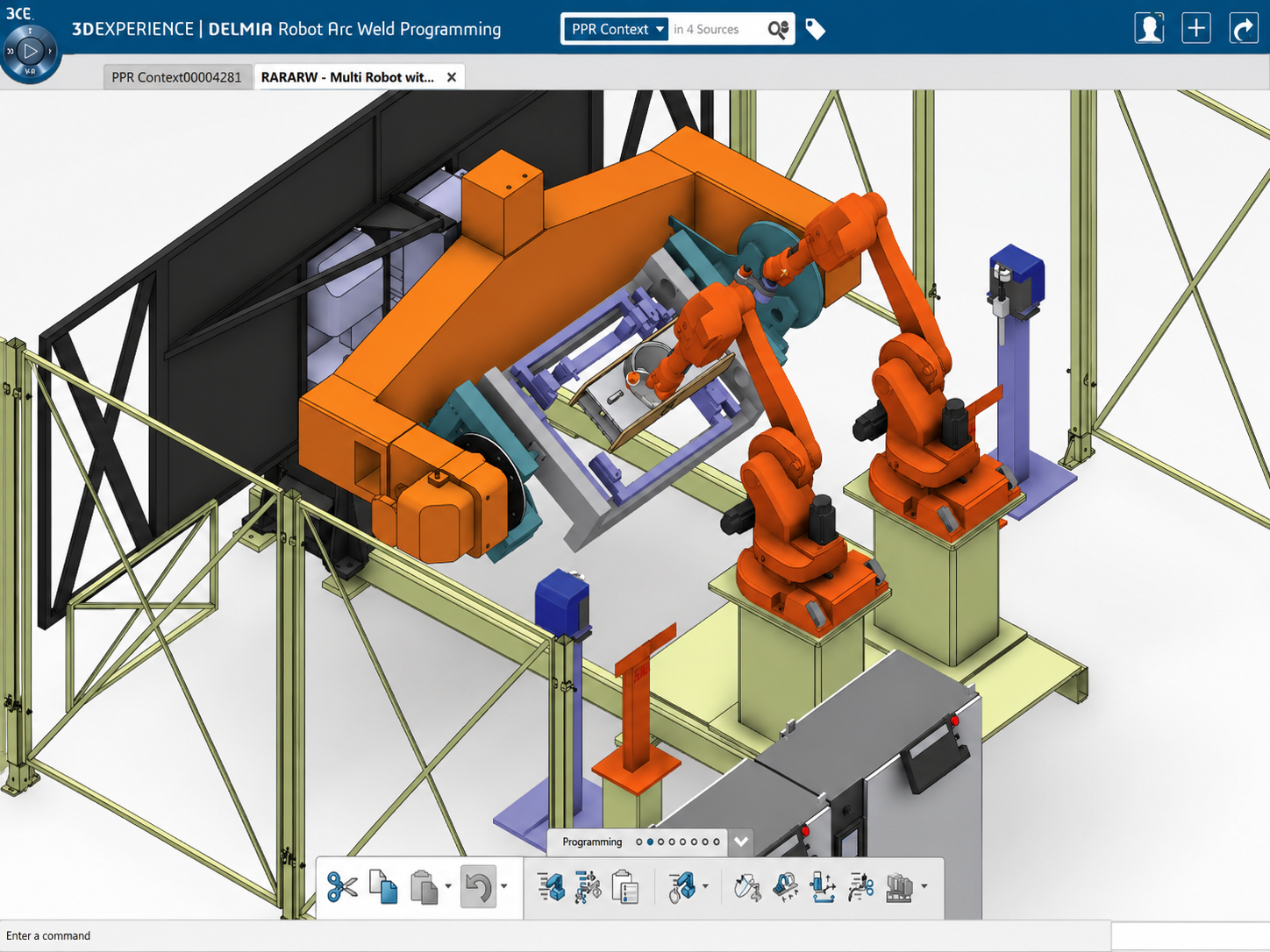Close the RARARW - Multi Robot tab
1270x952 pixels.
point(452,77)
